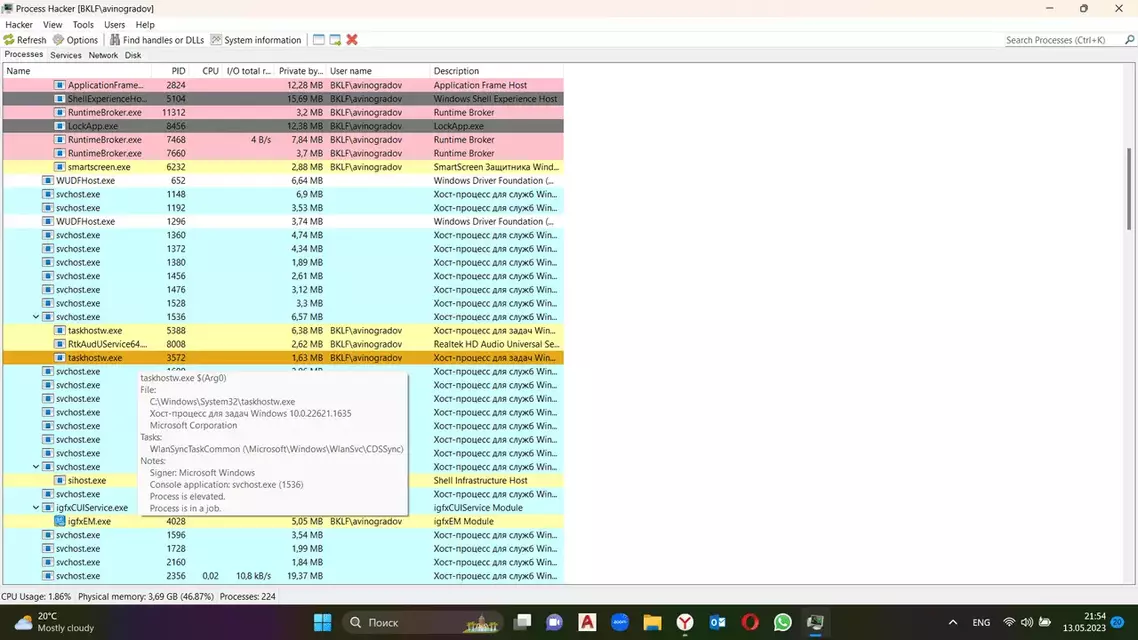Click the find window toolbar icon
This screenshot has height=640, width=1138.
(x=319, y=40)
